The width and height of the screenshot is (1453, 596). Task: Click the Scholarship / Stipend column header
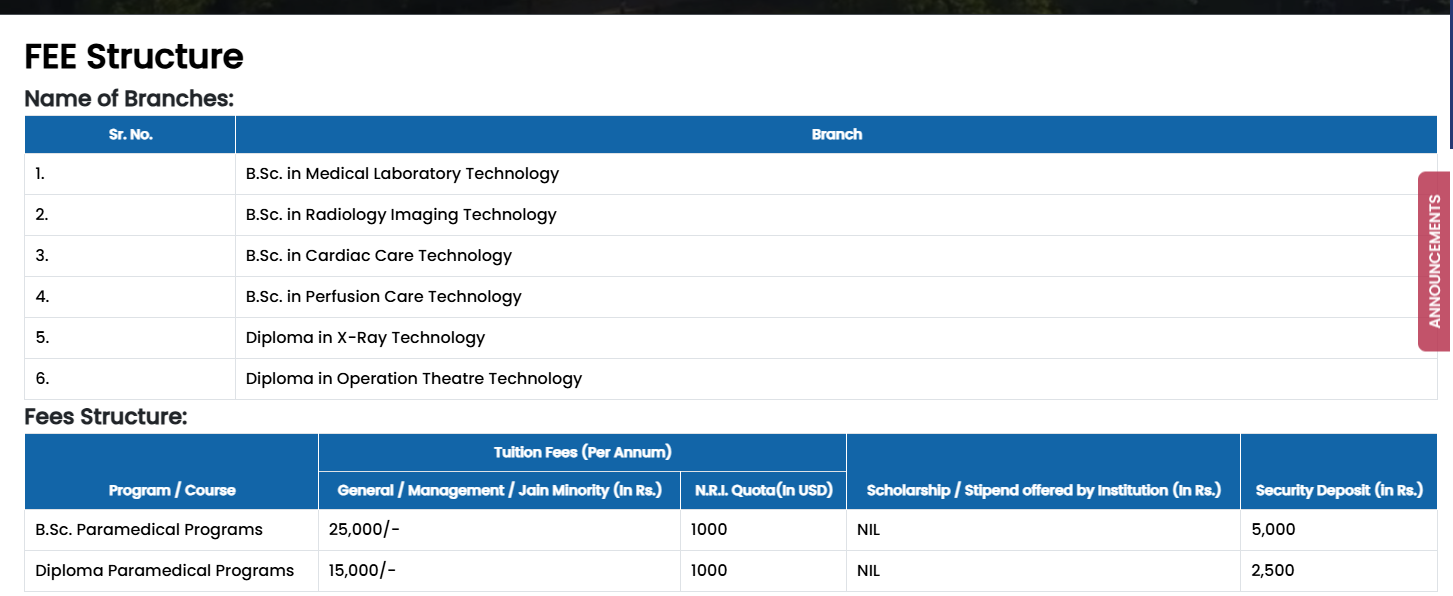pyautogui.click(x=1043, y=490)
